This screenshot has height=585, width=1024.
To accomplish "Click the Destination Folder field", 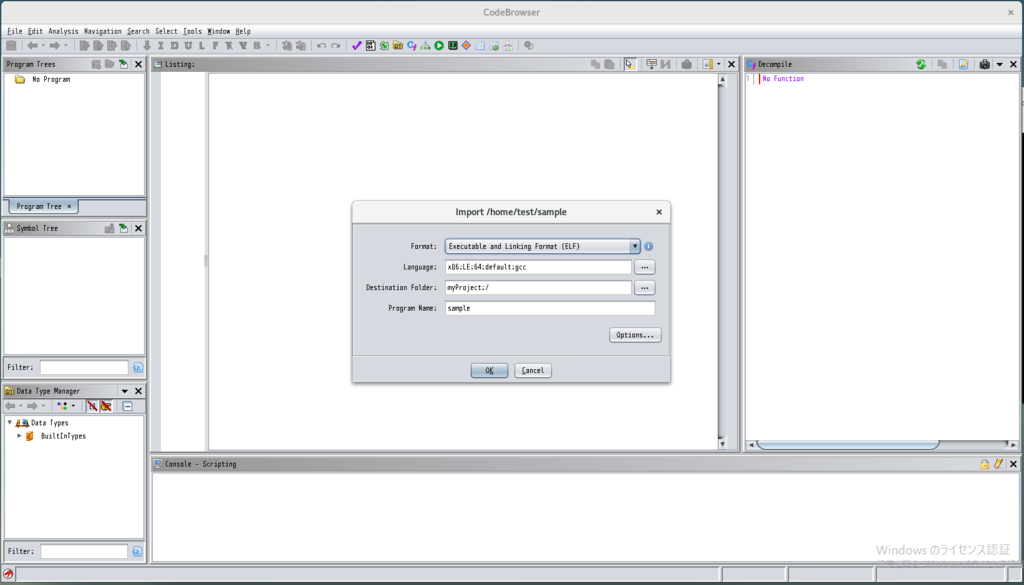I will [x=539, y=287].
